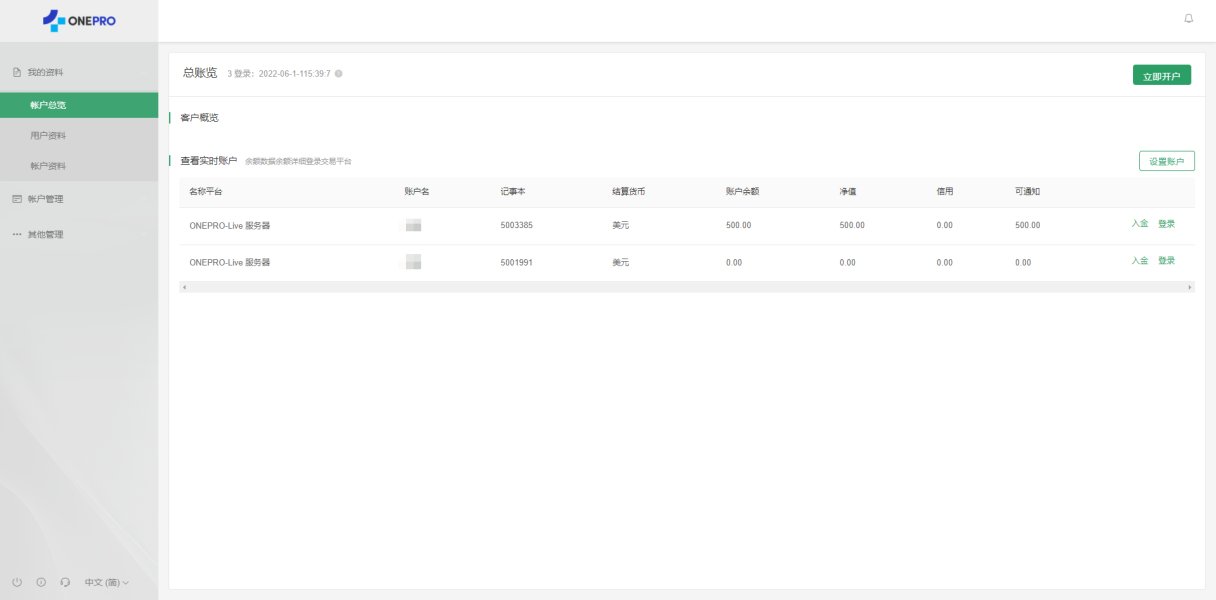The height and width of the screenshot is (600, 1216).
Task: Open the notification bell
Action: tap(1188, 18)
